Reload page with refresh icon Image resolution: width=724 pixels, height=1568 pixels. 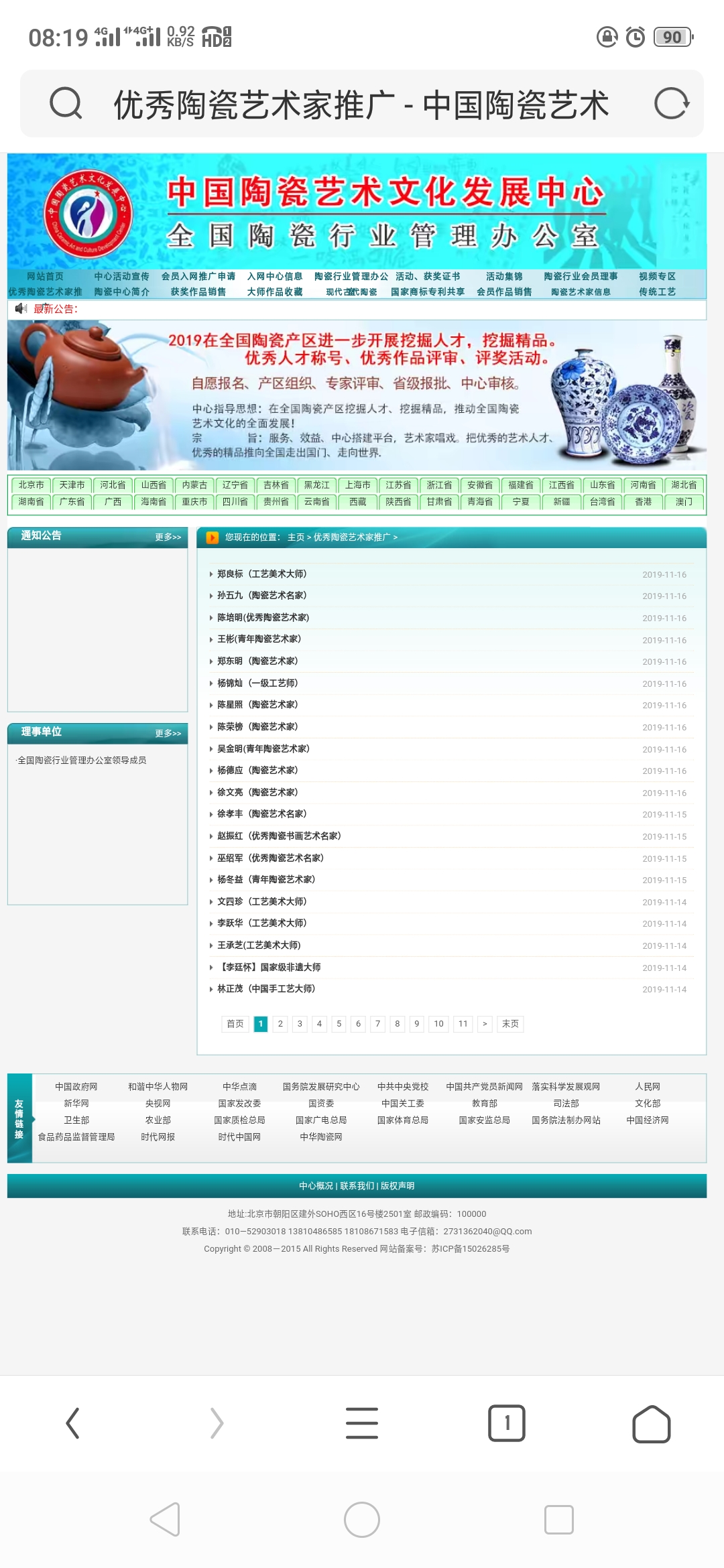(671, 104)
